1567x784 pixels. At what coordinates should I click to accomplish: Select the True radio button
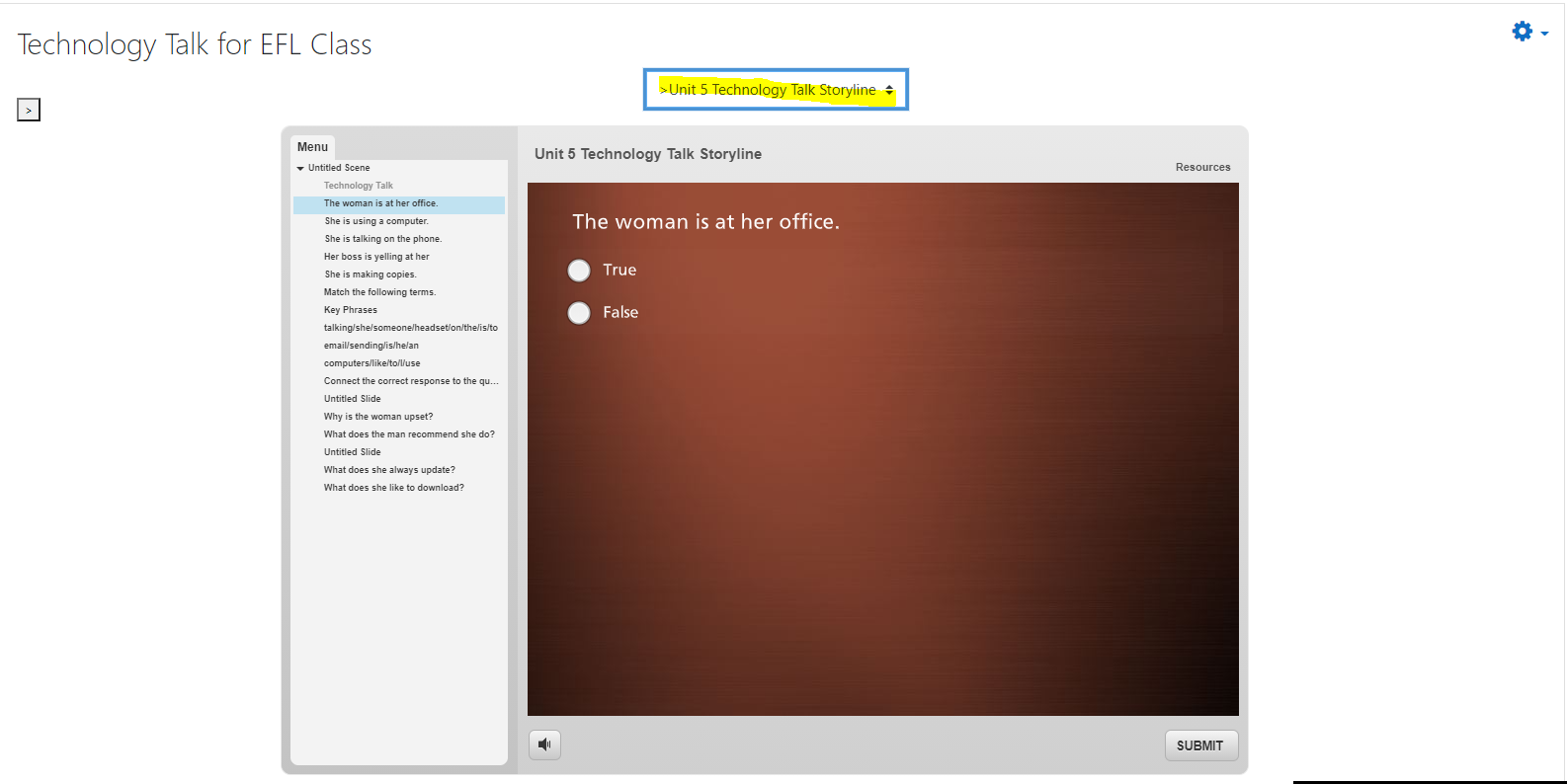(579, 271)
